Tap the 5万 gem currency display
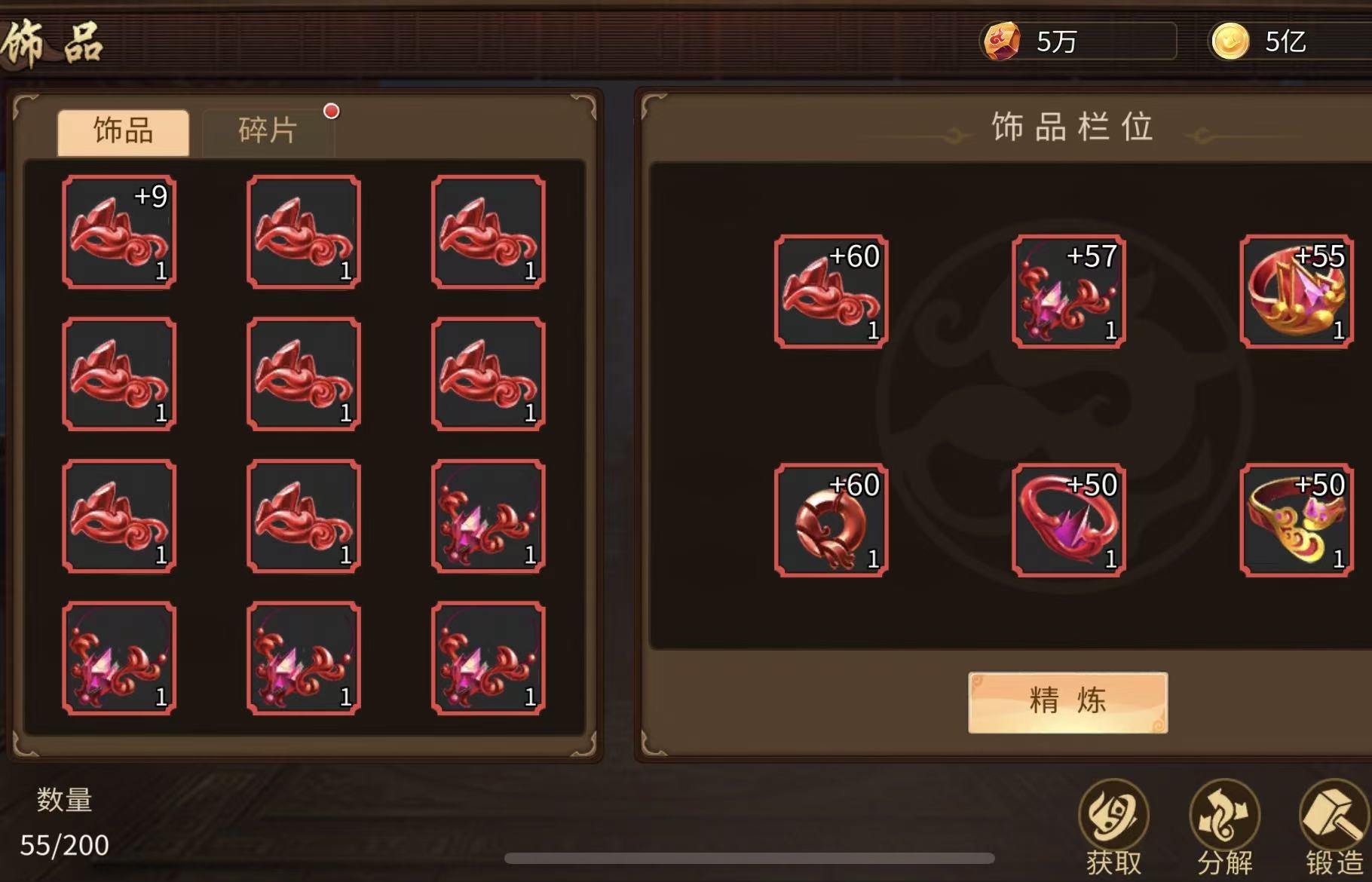 1078,41
